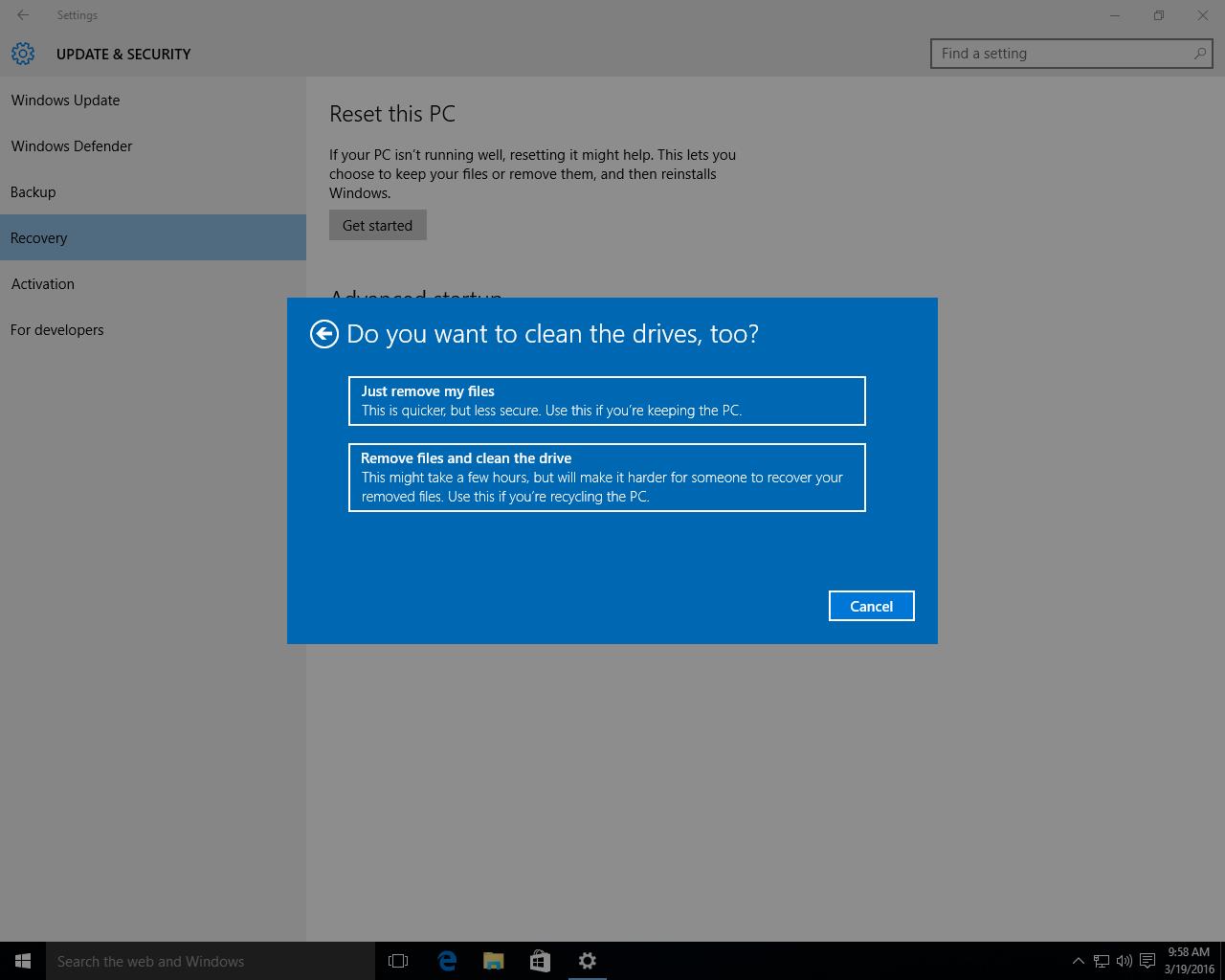The image size is (1225, 980).
Task: Open the network icon in system tray
Action: point(1102,961)
